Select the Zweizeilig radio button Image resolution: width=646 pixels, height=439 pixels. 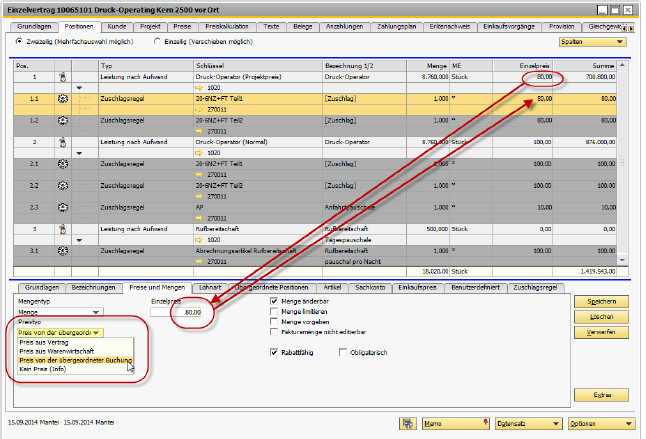pyautogui.click(x=19, y=42)
